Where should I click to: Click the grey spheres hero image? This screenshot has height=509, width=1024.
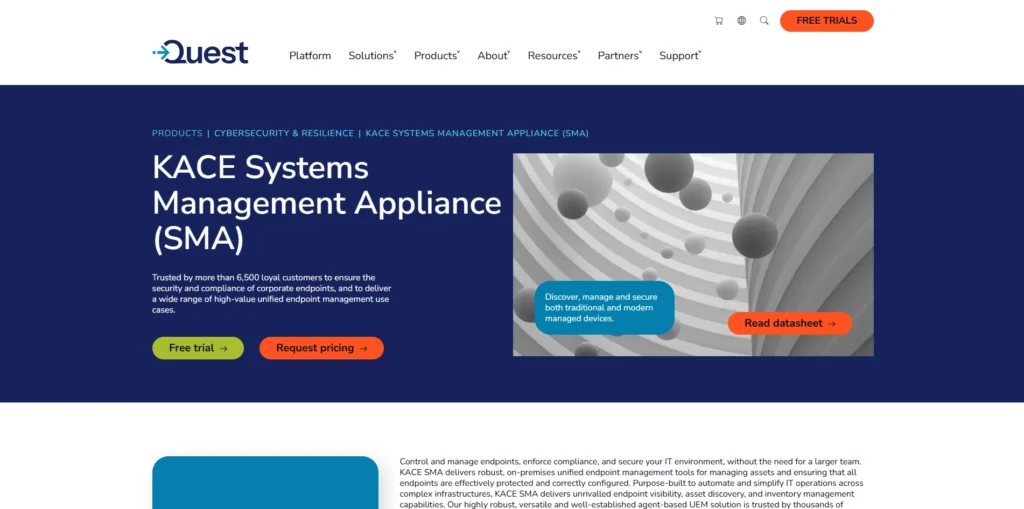pos(693,255)
